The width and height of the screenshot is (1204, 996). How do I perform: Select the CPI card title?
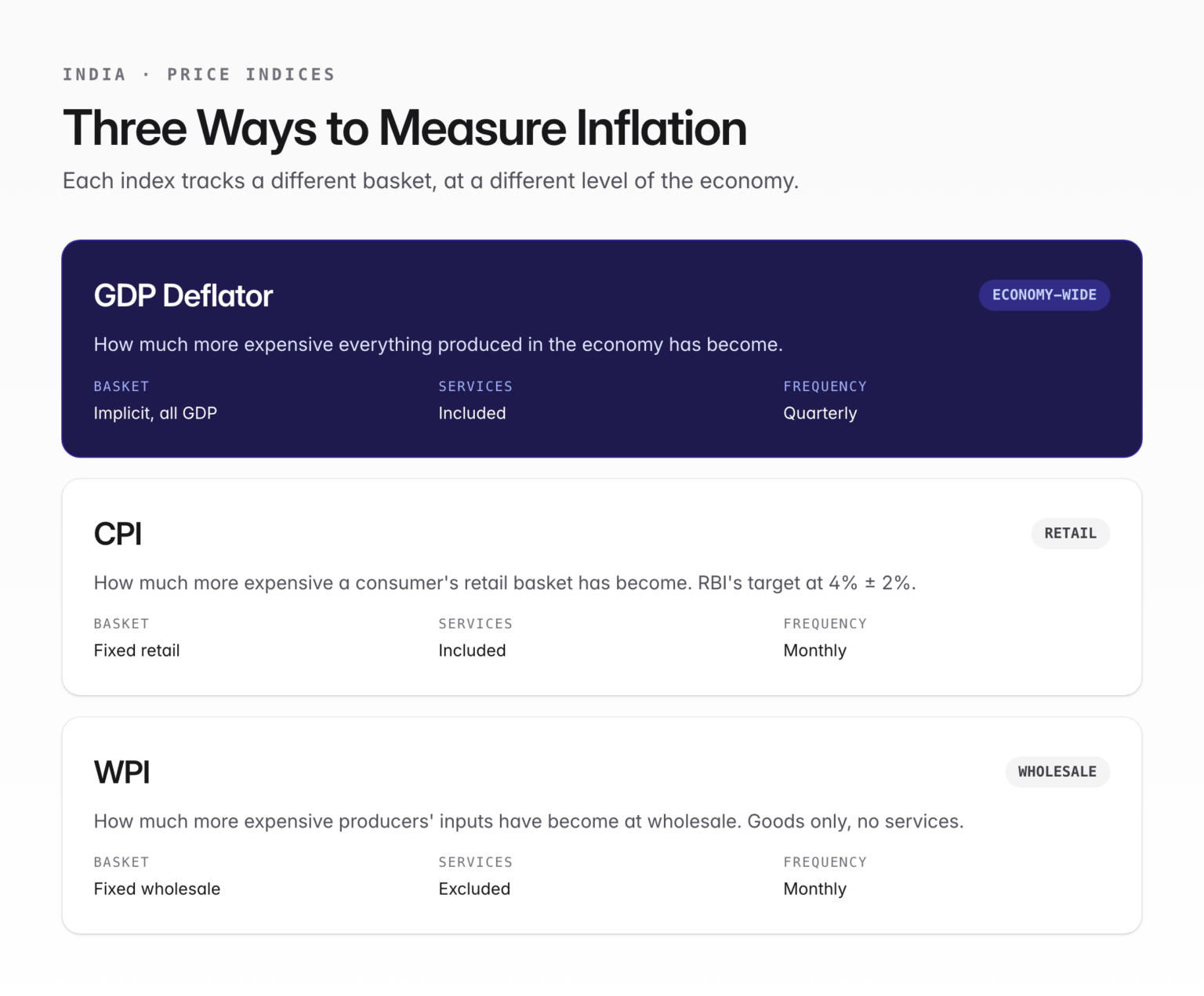[x=118, y=534]
